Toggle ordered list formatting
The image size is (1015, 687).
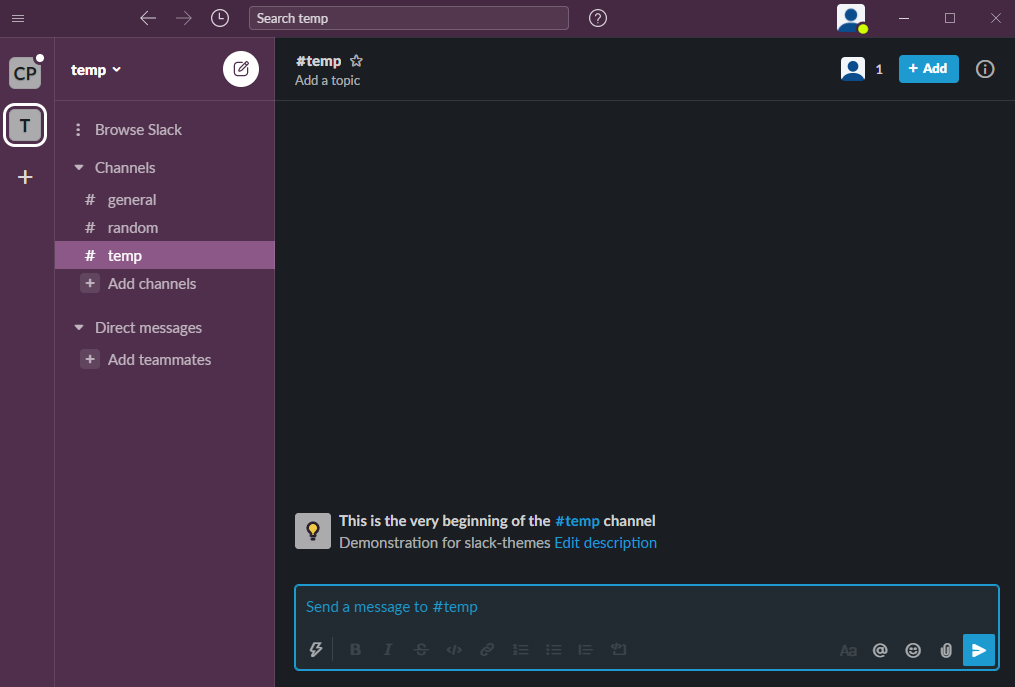520,649
